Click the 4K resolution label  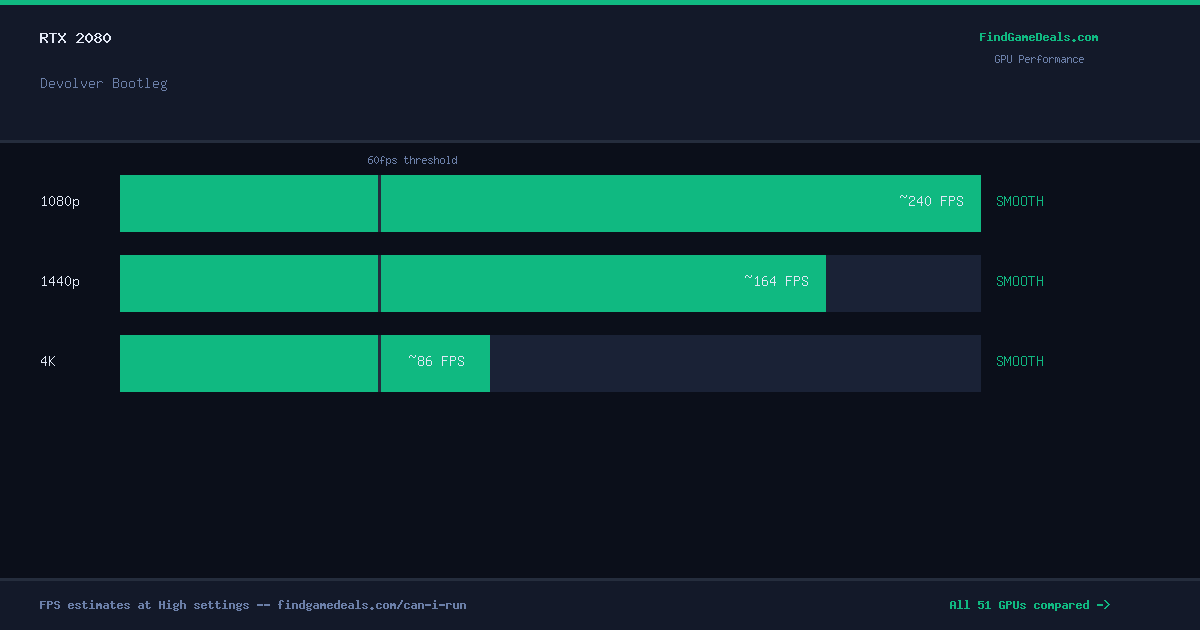tap(48, 361)
